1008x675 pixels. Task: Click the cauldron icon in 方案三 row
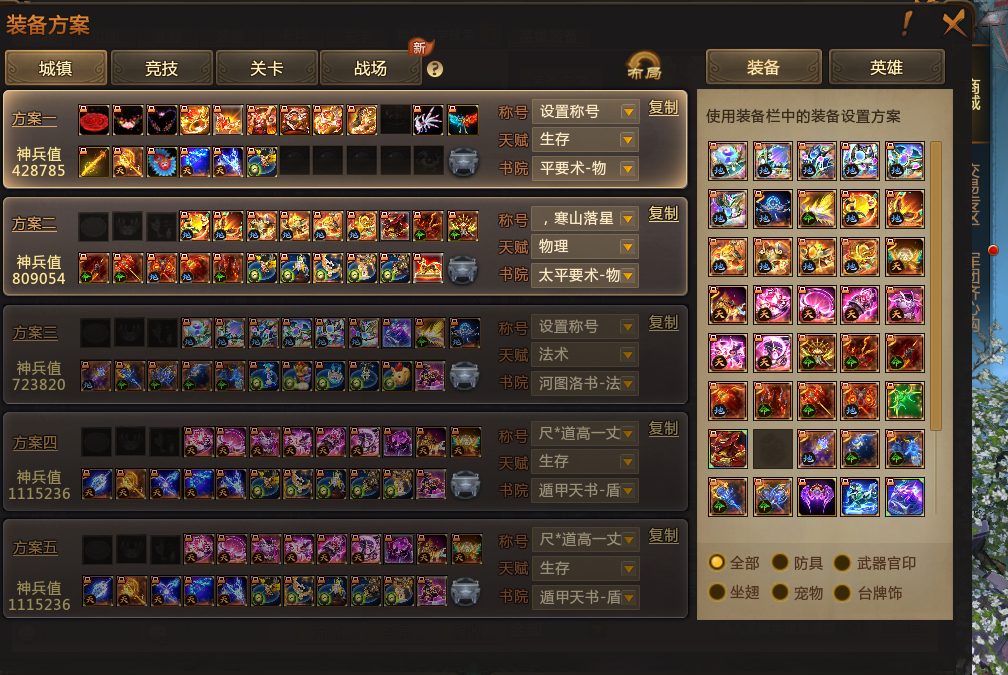click(464, 376)
